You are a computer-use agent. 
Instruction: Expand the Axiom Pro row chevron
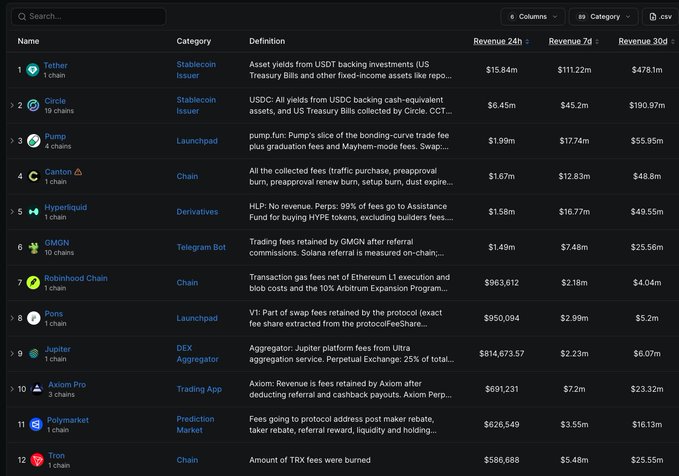click(12, 389)
